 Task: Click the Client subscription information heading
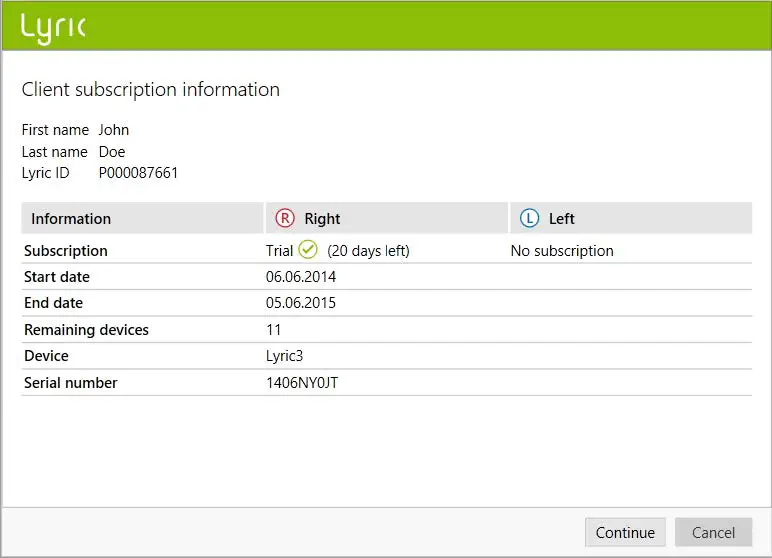[x=151, y=90]
